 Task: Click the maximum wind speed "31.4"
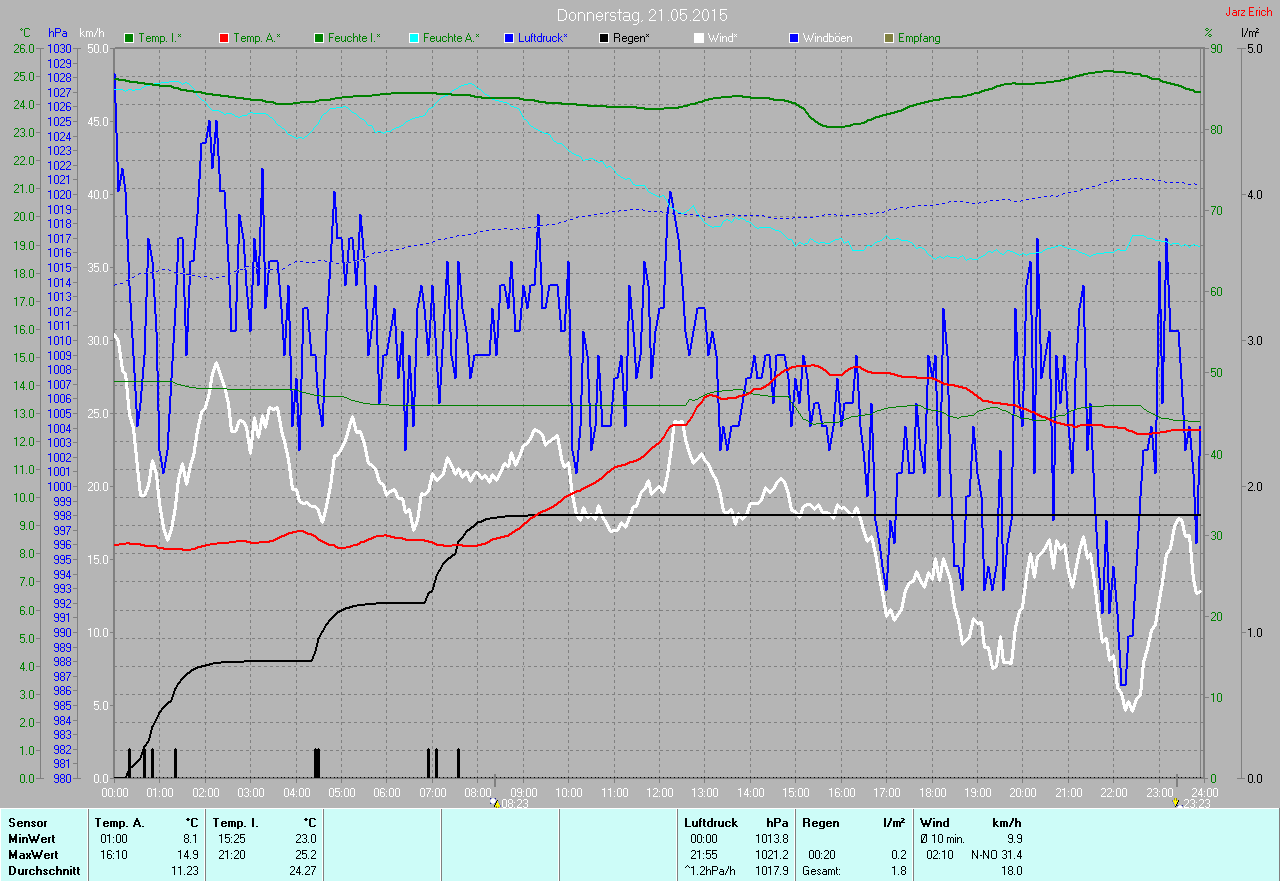(x=1010, y=854)
